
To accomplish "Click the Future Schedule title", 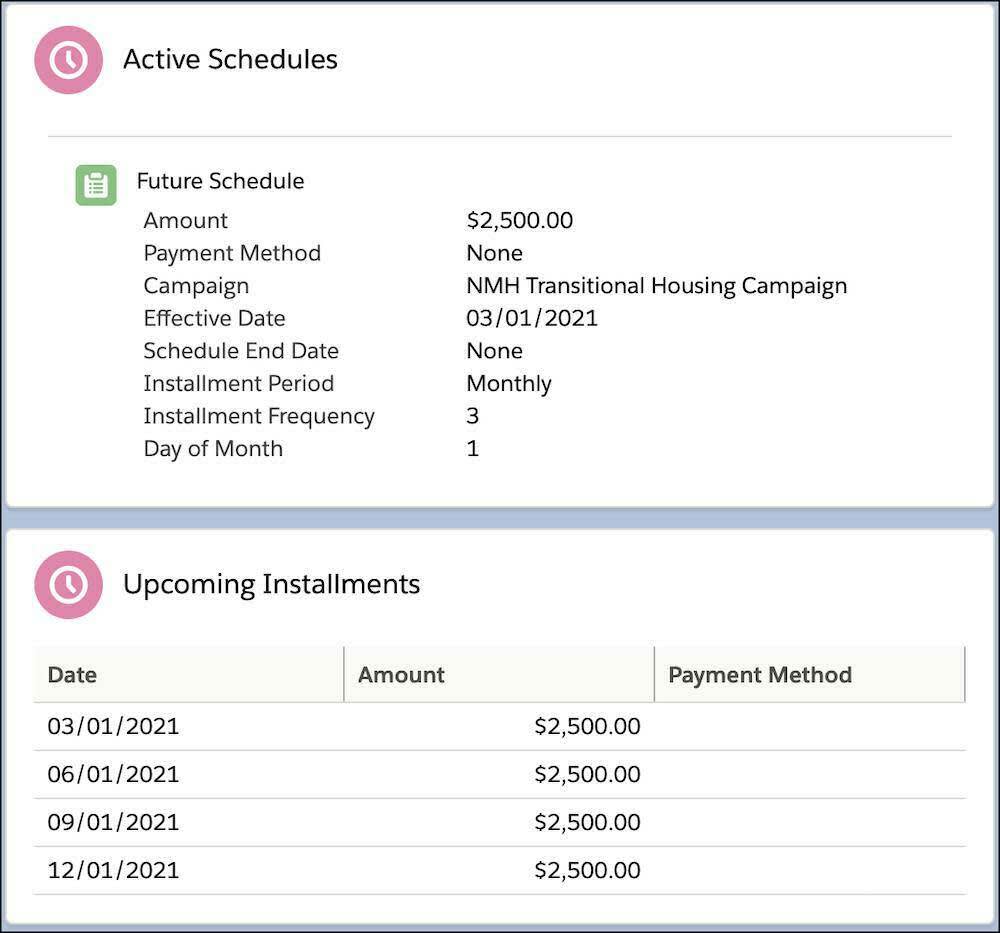I will [x=221, y=181].
